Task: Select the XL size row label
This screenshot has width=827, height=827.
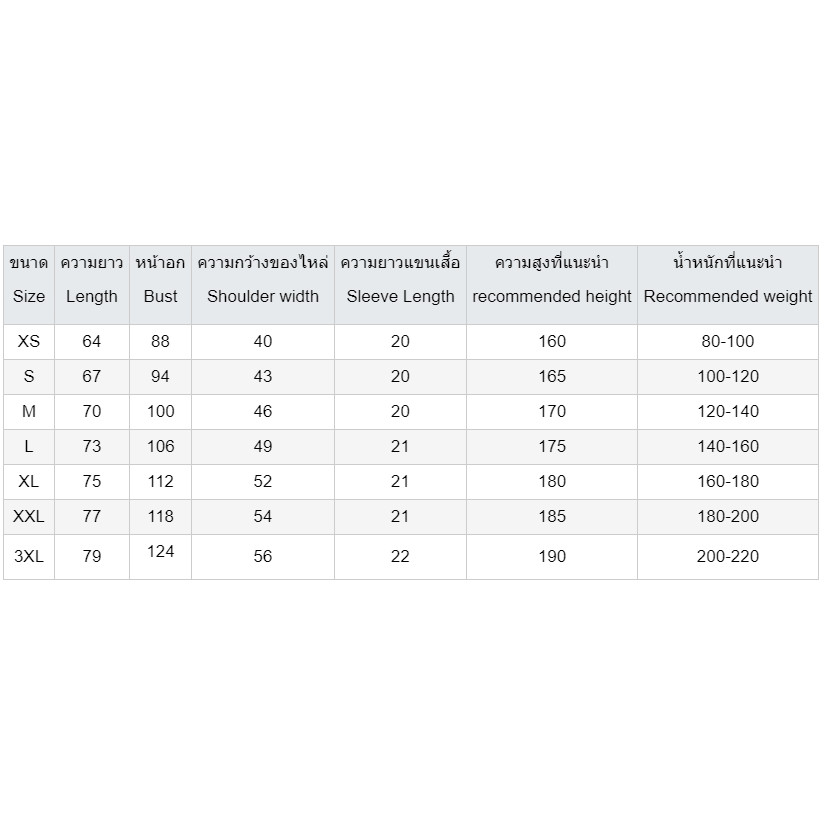Action: [29, 481]
